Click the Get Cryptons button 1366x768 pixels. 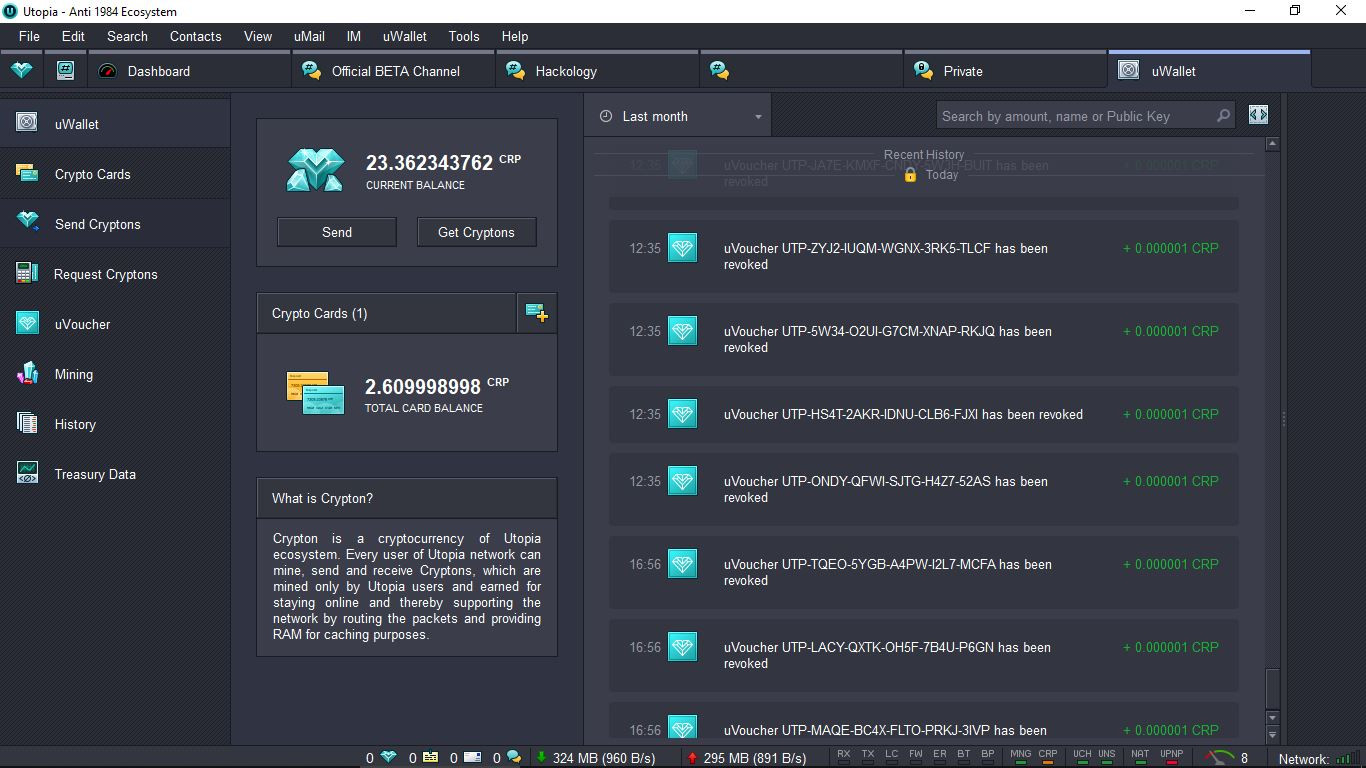pyautogui.click(x=476, y=232)
